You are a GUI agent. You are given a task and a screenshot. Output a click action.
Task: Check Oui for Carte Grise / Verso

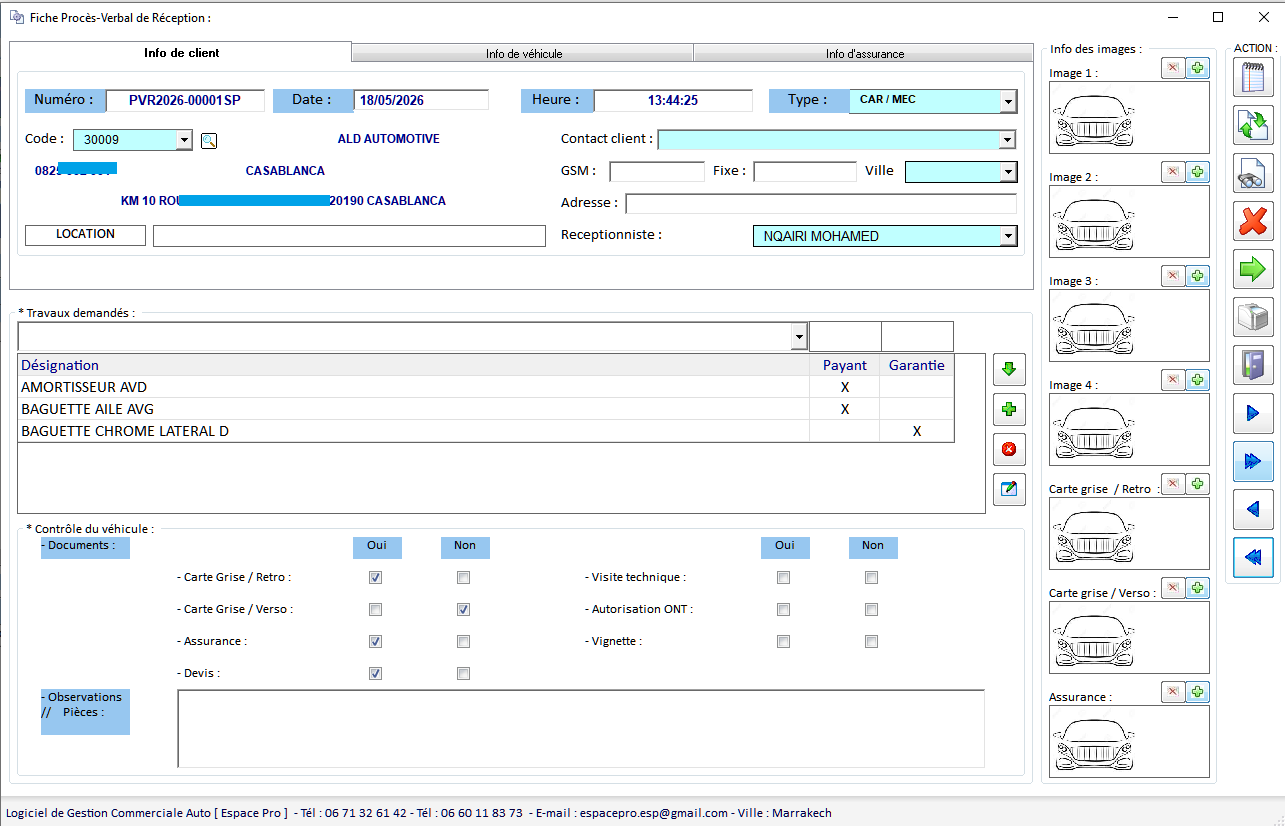point(375,609)
